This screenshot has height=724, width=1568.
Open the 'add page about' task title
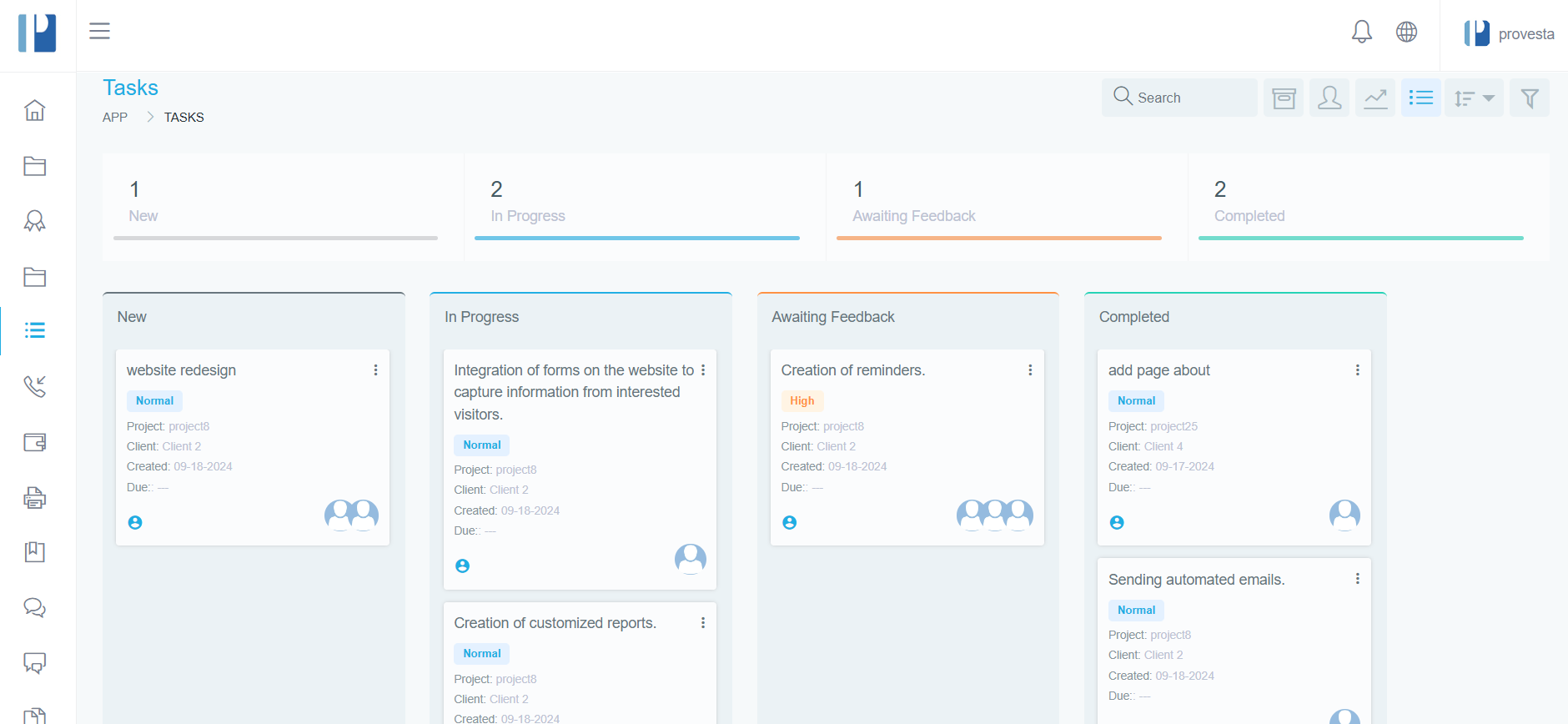click(x=1158, y=370)
